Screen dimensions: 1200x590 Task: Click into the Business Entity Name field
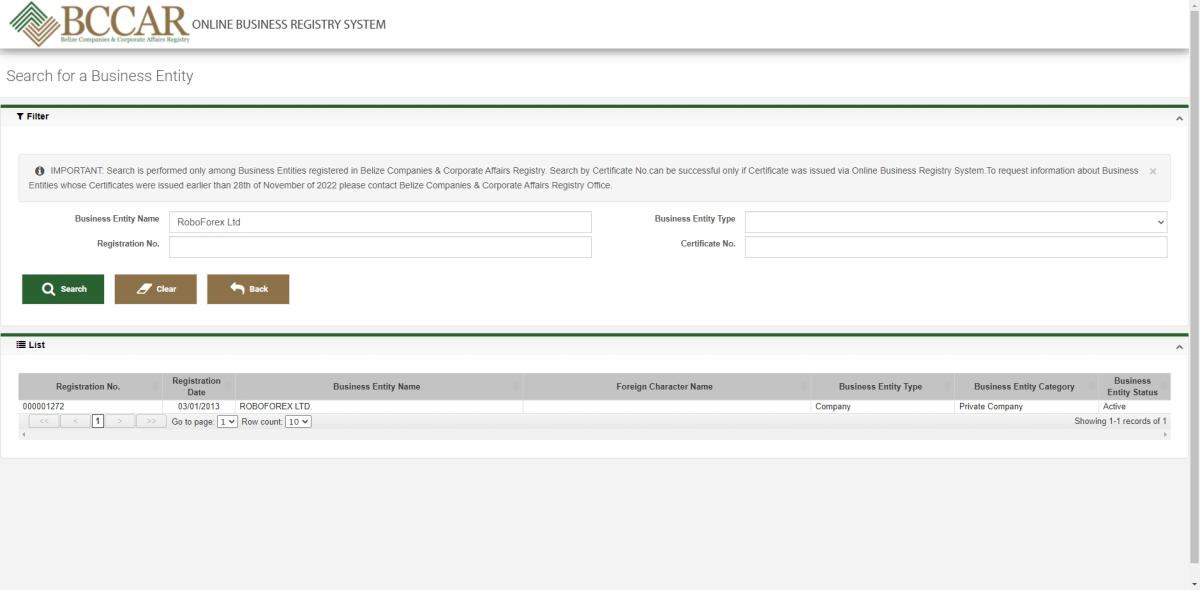click(x=380, y=222)
